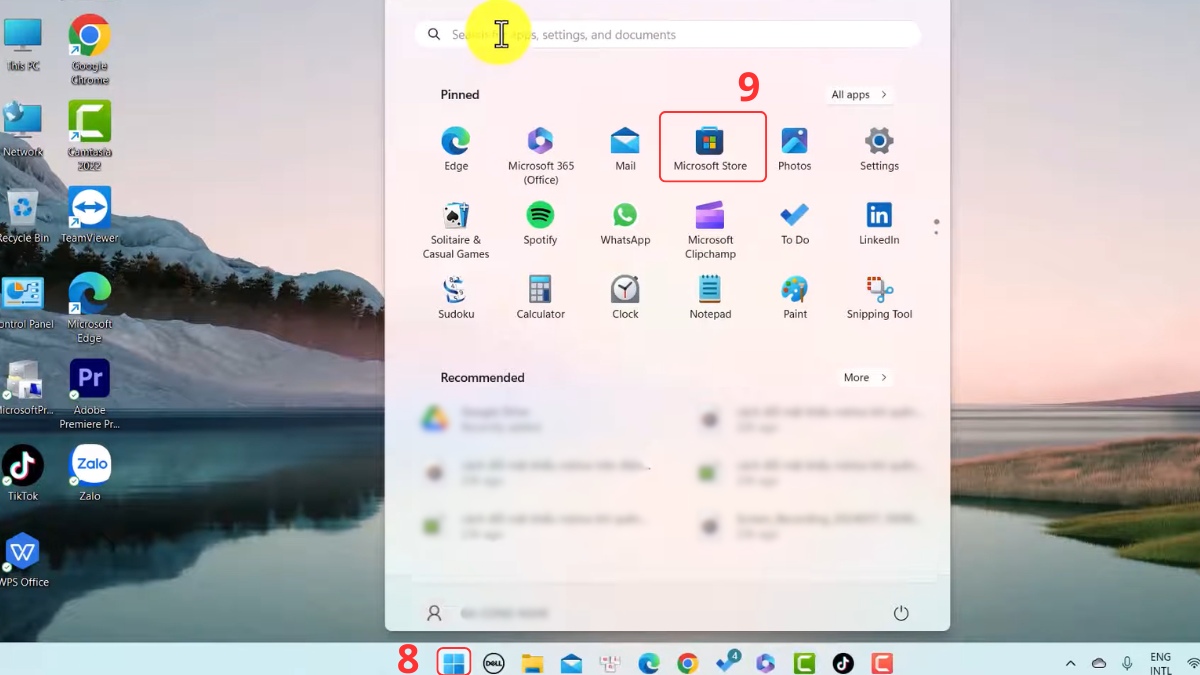Click the power button in Start menu
This screenshot has height=675, width=1200.
(901, 613)
